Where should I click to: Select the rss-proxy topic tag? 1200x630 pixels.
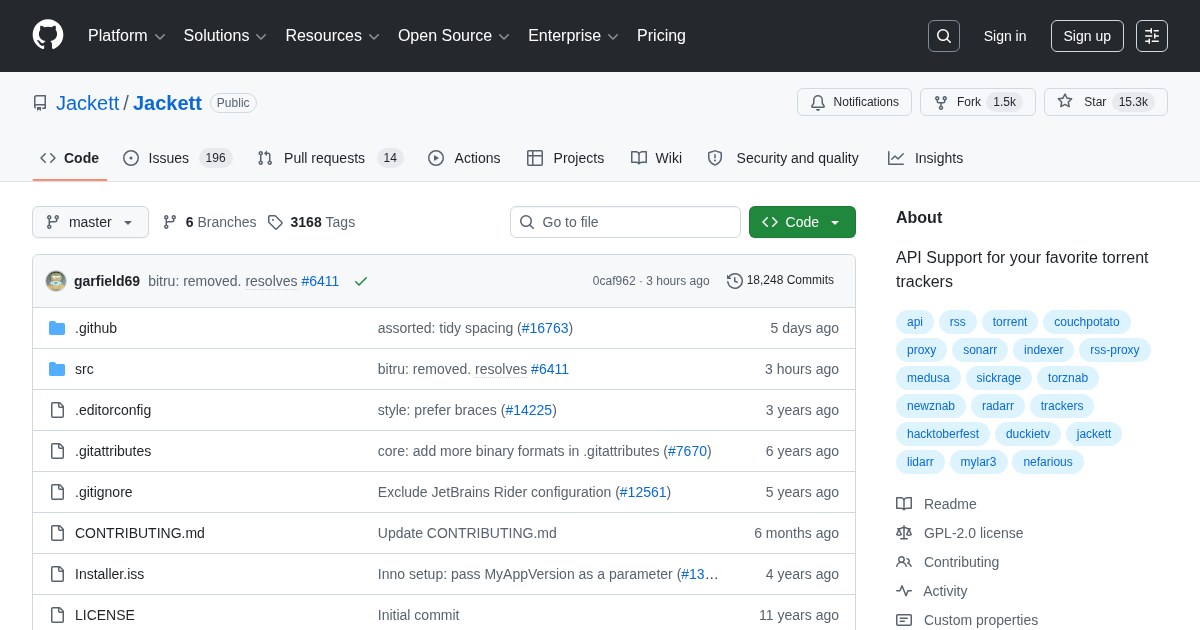1115,350
